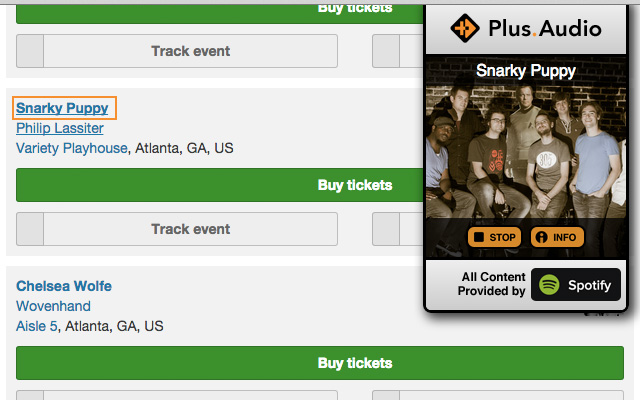The image size is (640, 400).
Task: Open the Snarky Puppy artist link
Action: pyautogui.click(x=62, y=108)
